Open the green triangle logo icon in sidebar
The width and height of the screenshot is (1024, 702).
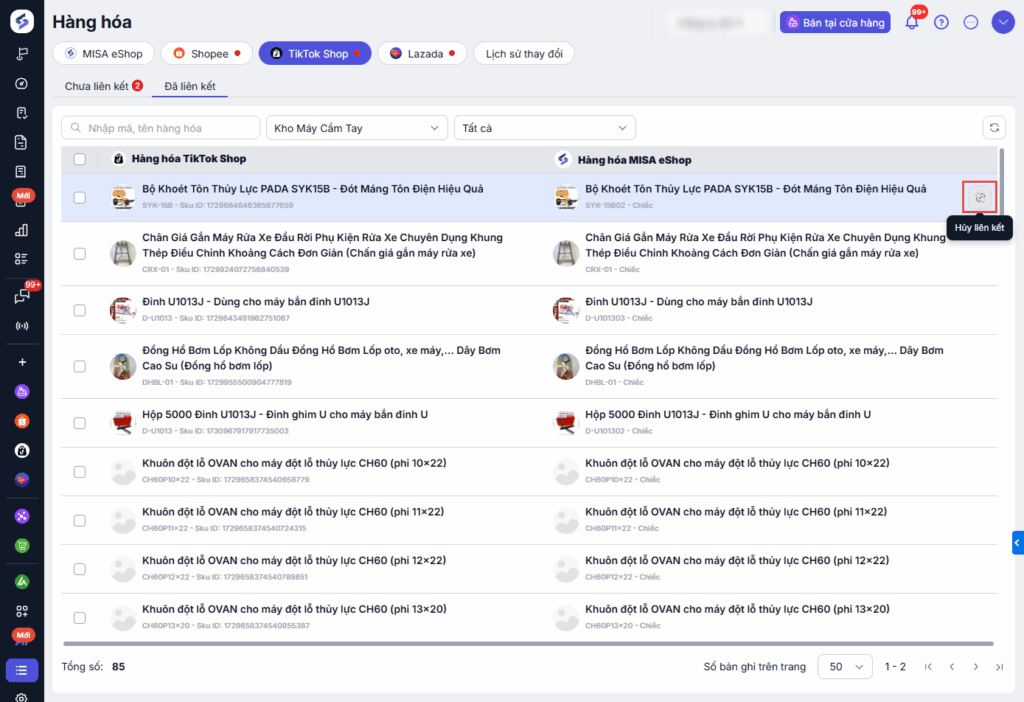(22, 581)
